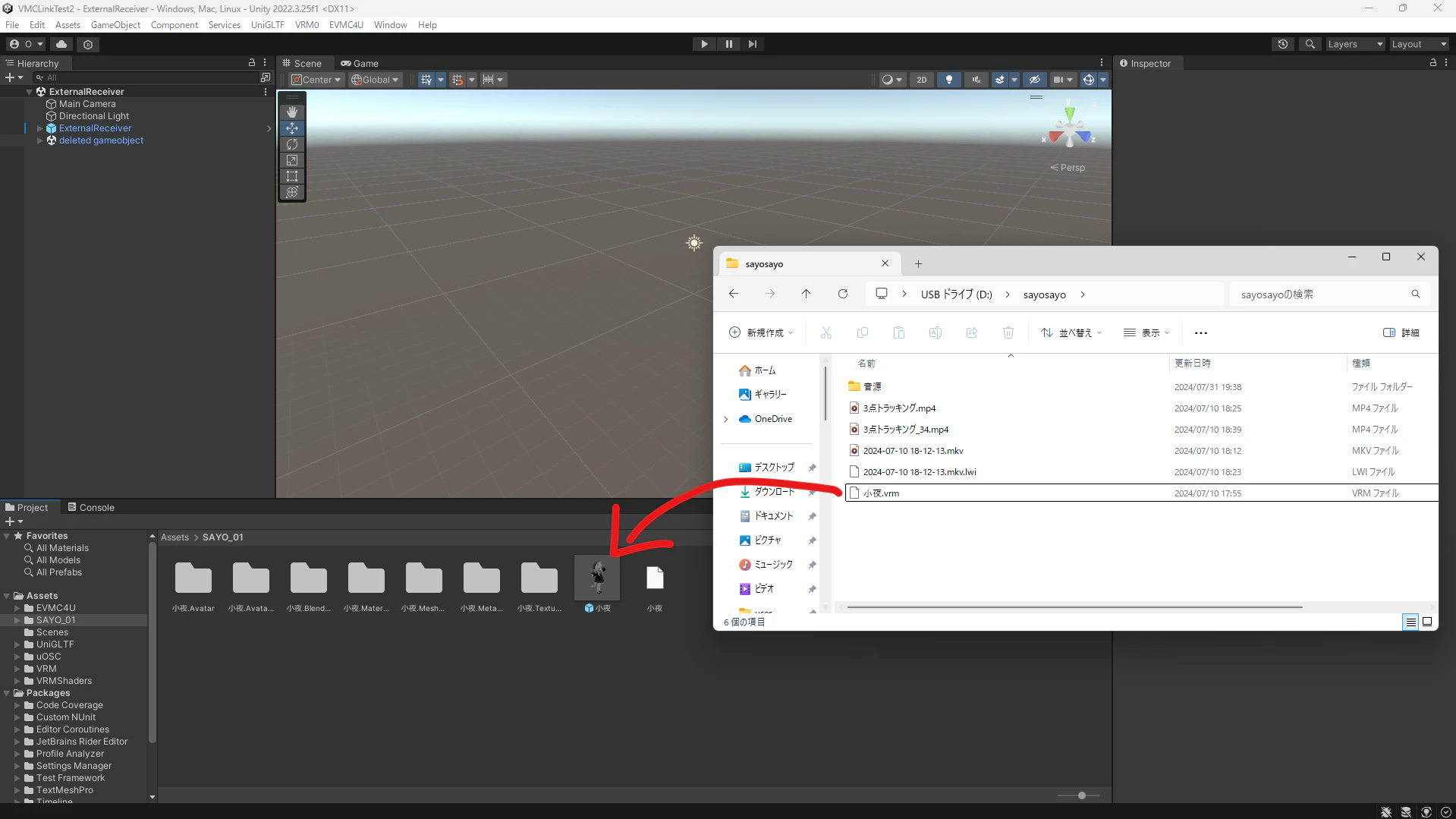Toggle 2D scene view mode

pyautogui.click(x=921, y=80)
